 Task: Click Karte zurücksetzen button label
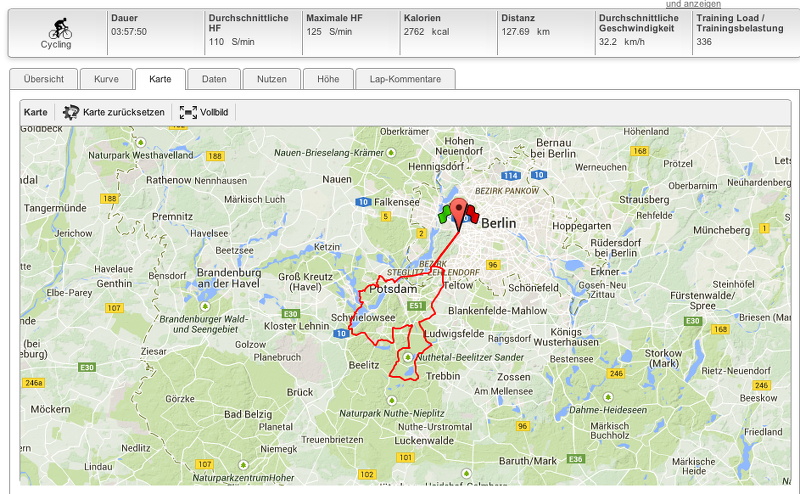point(124,112)
